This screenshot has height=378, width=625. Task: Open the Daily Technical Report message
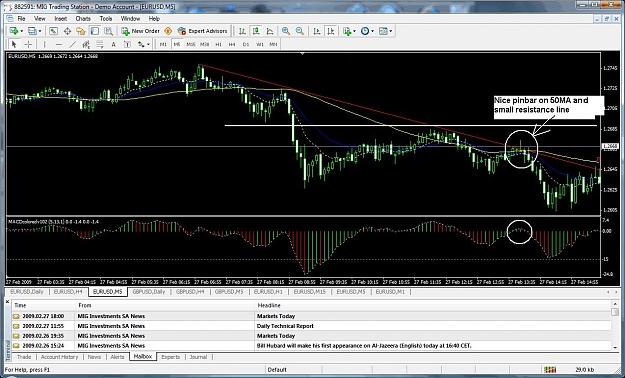click(x=285, y=326)
